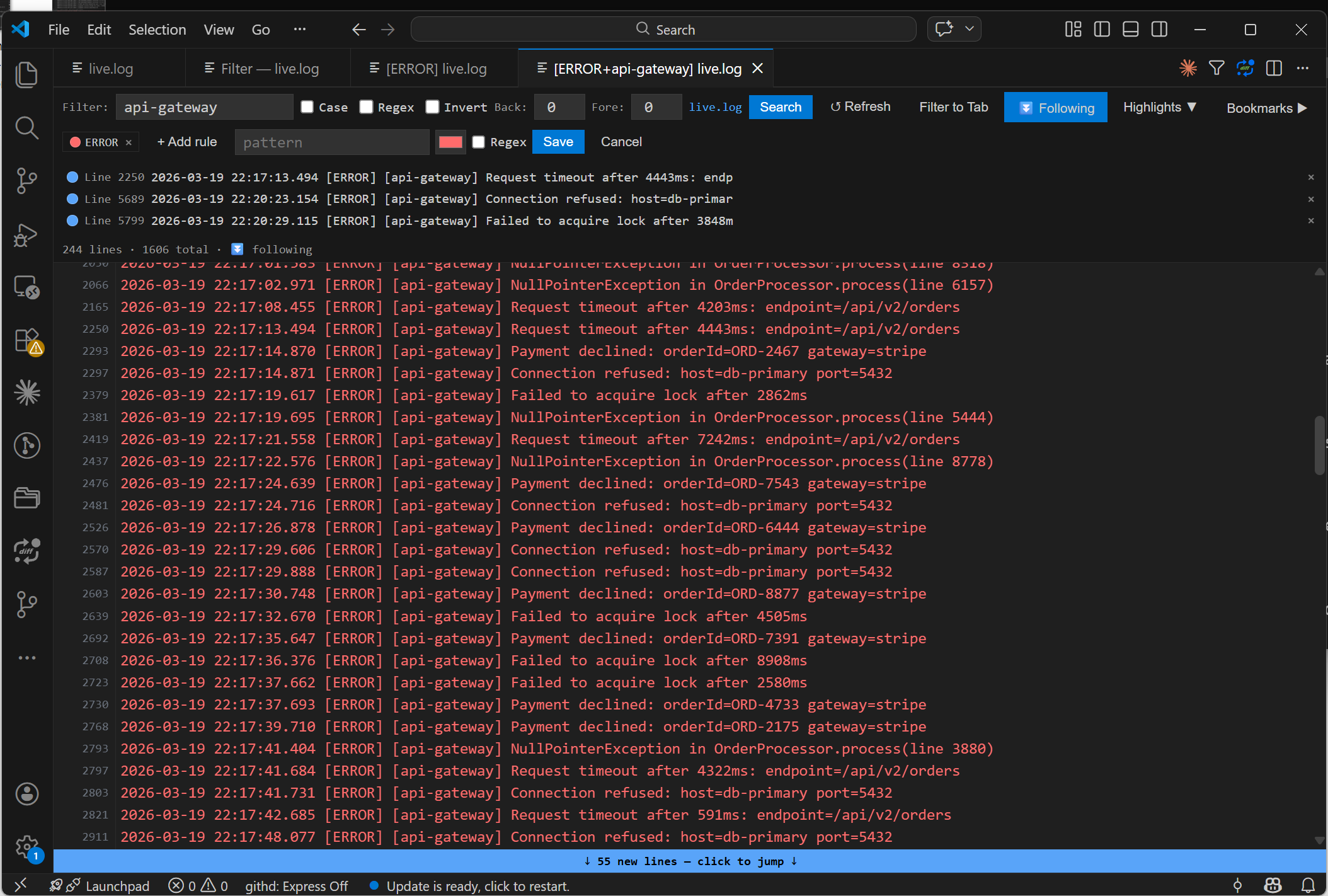
Task: Click the vertical scrollbar thumb
Action: [1319, 445]
